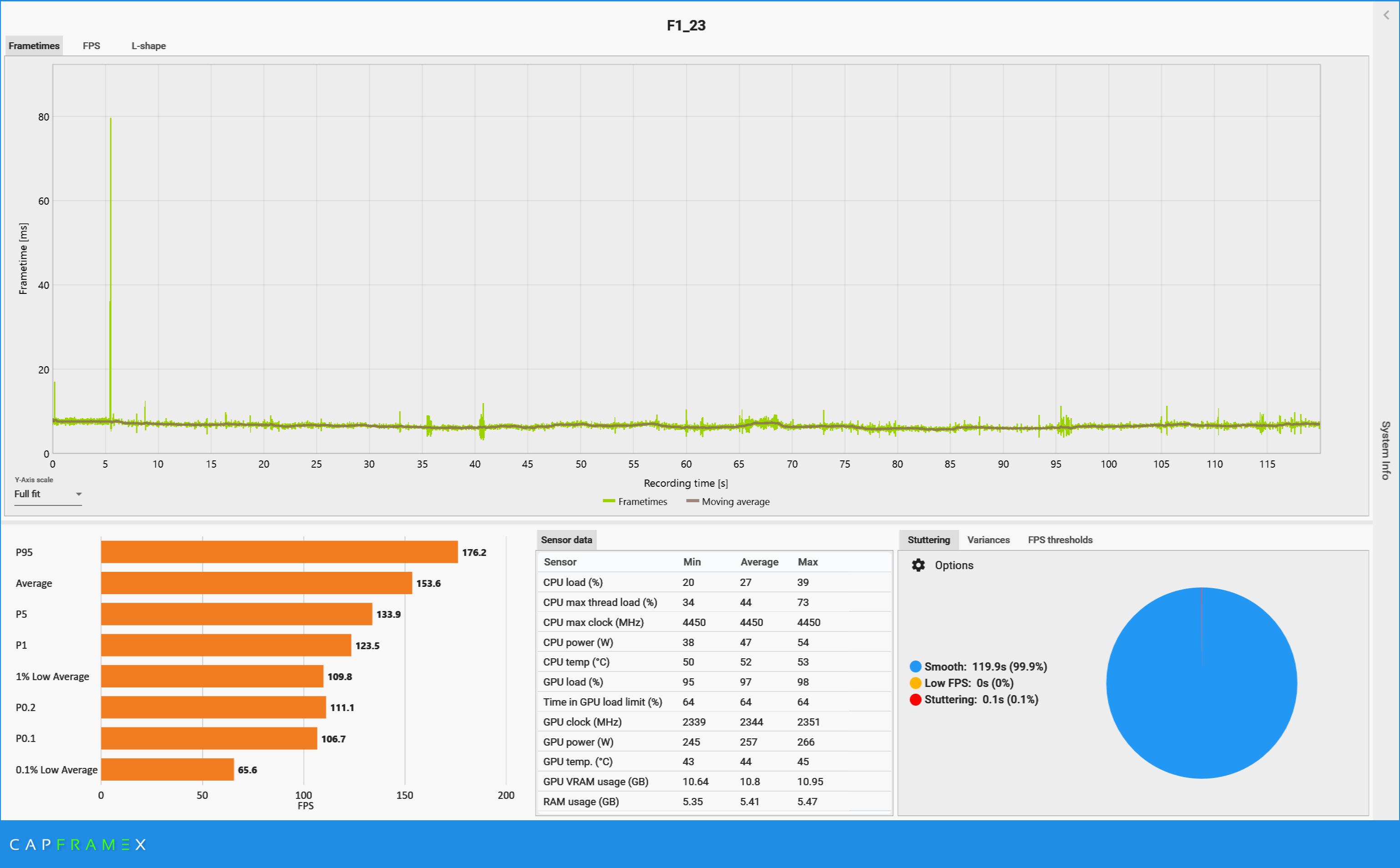1400x868 pixels.
Task: Click the Sensor data tab
Action: point(566,540)
